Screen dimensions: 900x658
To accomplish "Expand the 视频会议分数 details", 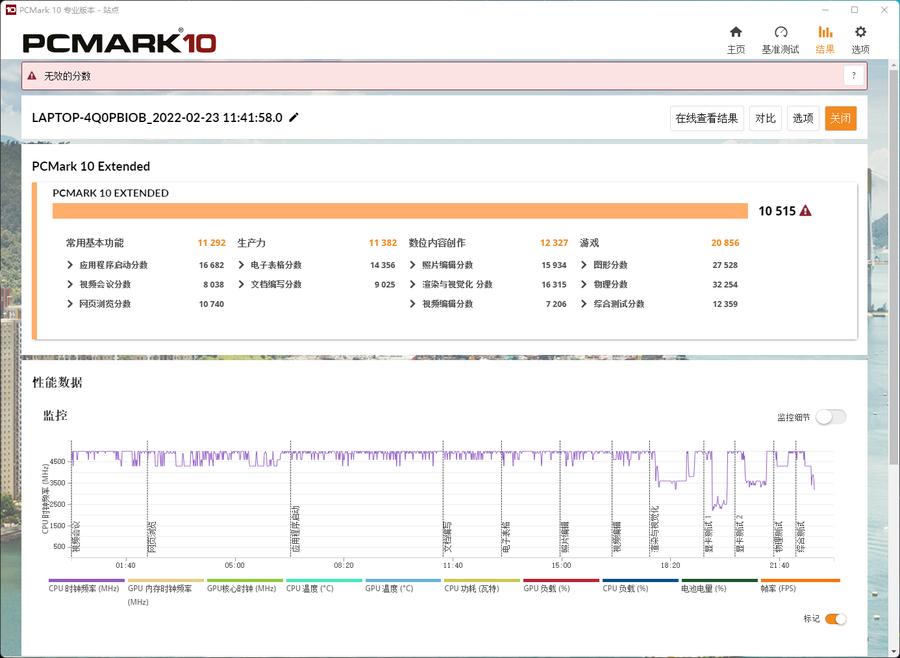I will click(70, 285).
